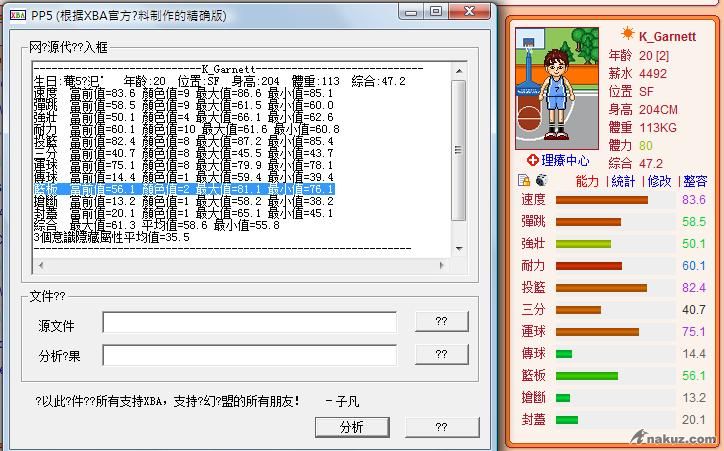Click the dice icon beside the notes icon

pos(541,180)
